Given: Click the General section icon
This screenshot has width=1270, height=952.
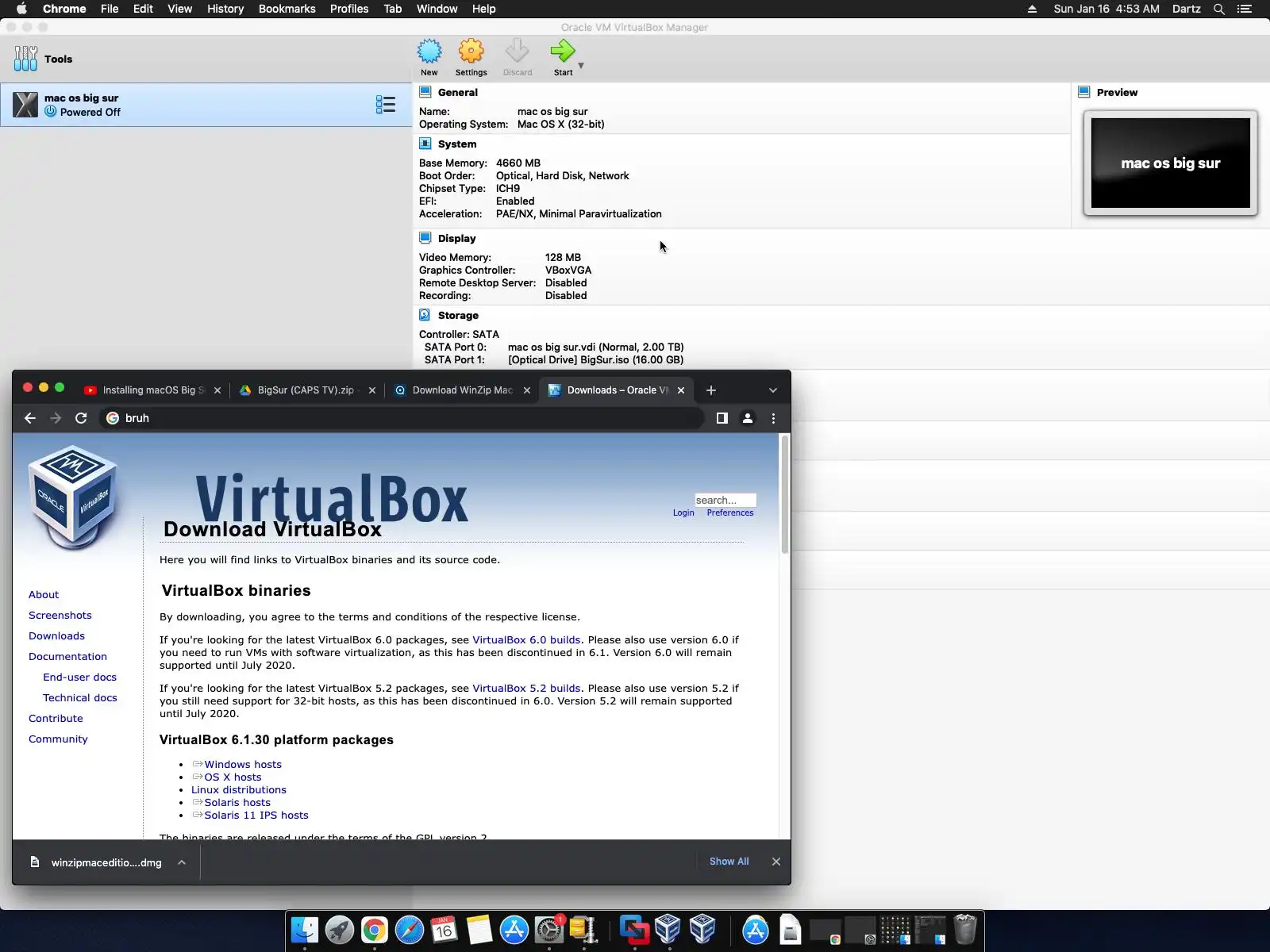Looking at the screenshot, I should [425, 92].
